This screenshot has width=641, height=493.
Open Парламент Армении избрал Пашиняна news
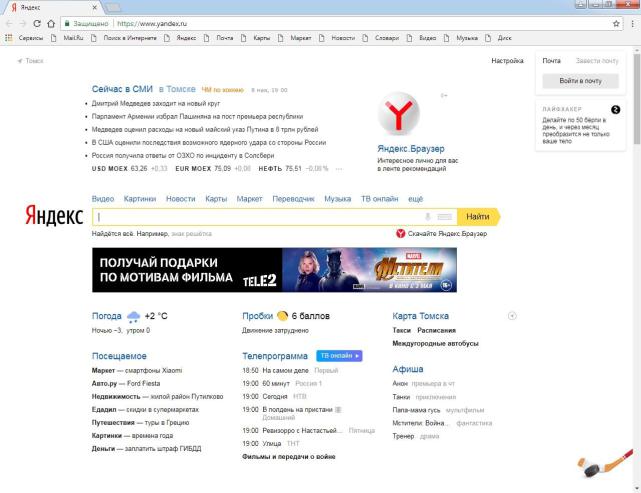click(x=197, y=117)
